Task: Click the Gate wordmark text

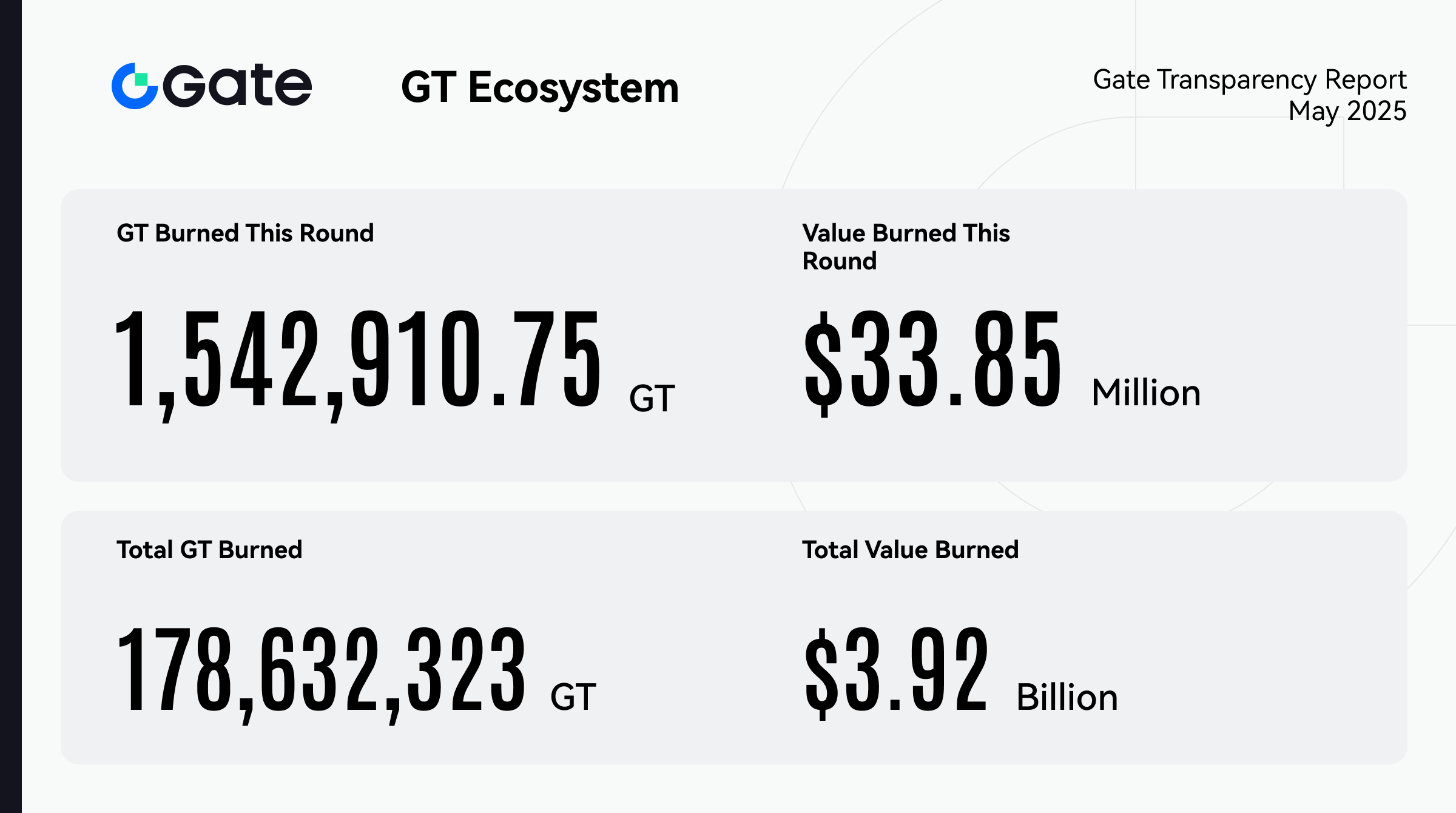Action: (238, 86)
